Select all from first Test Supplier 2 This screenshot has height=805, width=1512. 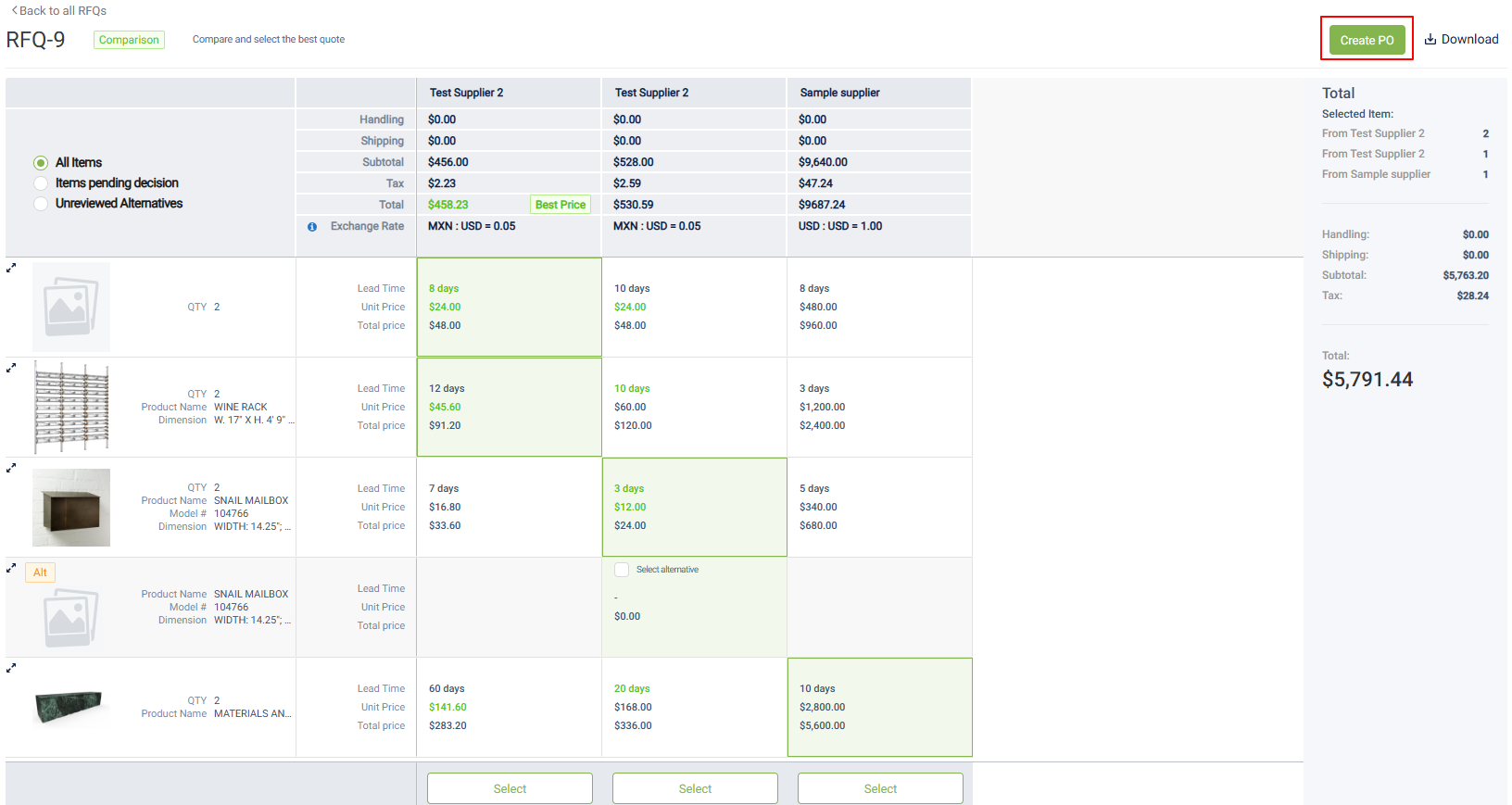510,788
